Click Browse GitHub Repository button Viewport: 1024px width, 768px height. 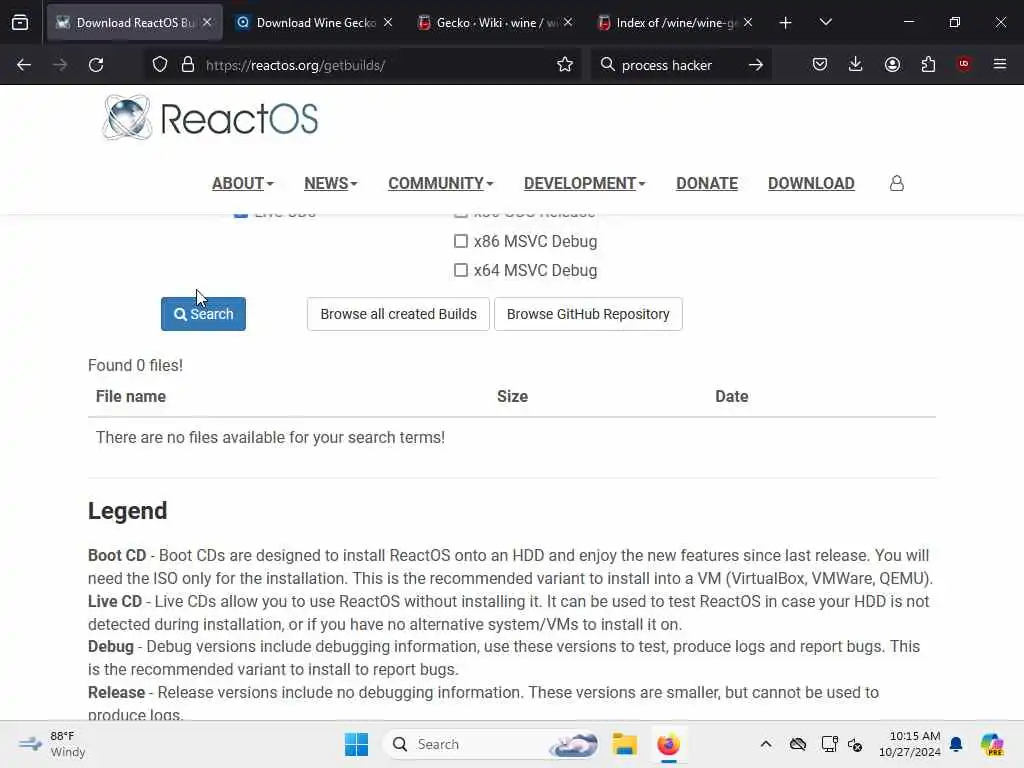pyautogui.click(x=588, y=314)
